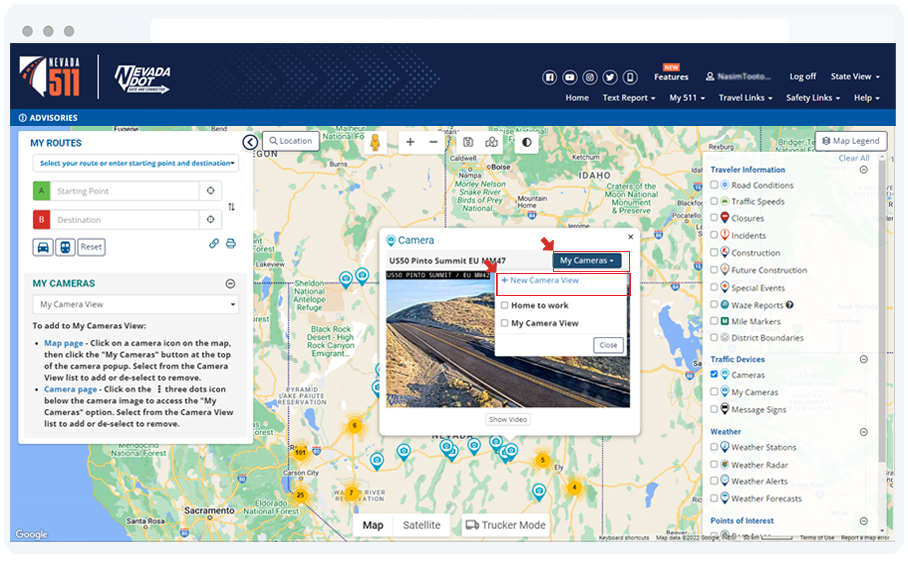Swap starting point and destination
This screenshot has height=582, width=908.
[232, 207]
